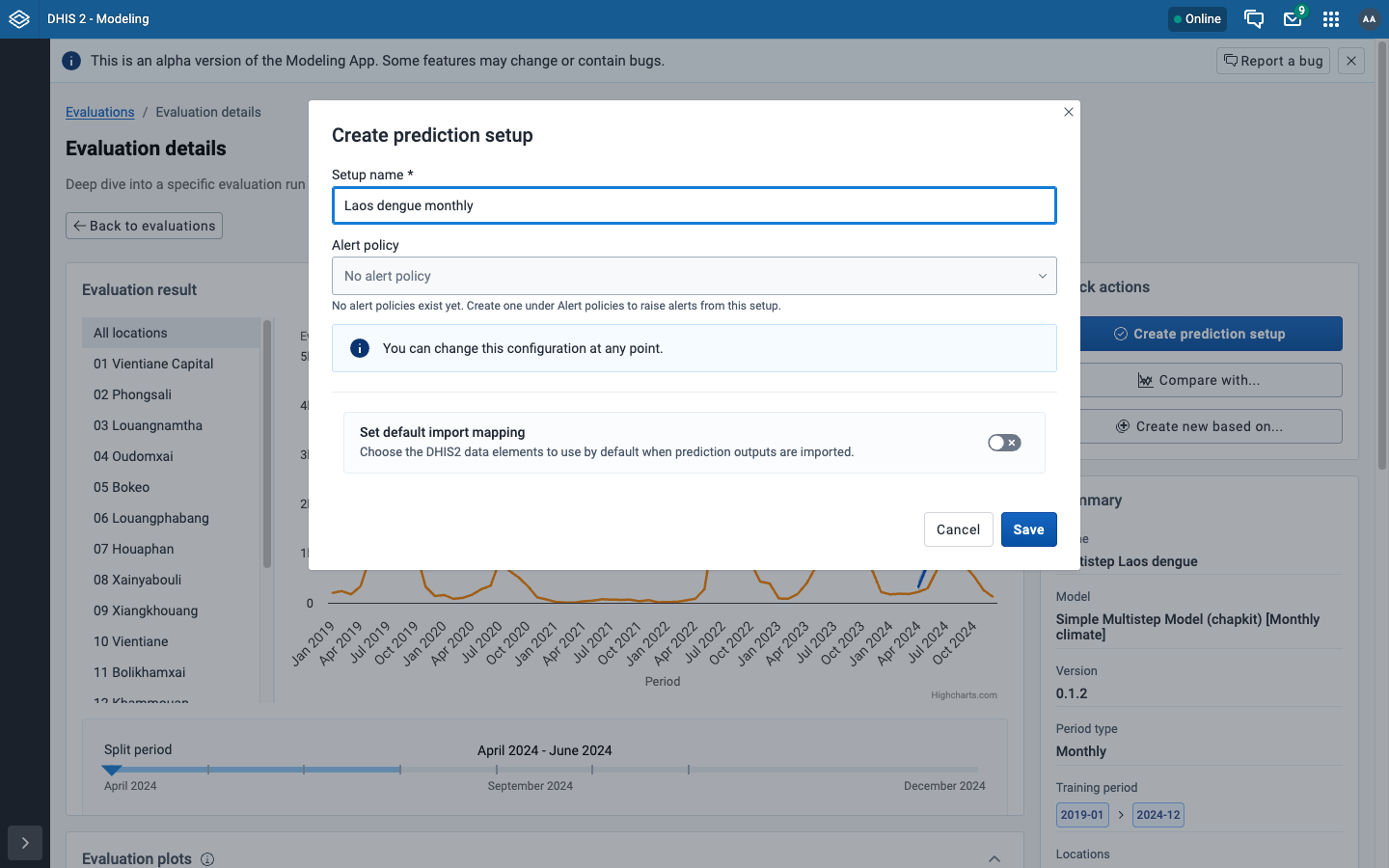
Task: Select All locations in list
Action: 171,333
